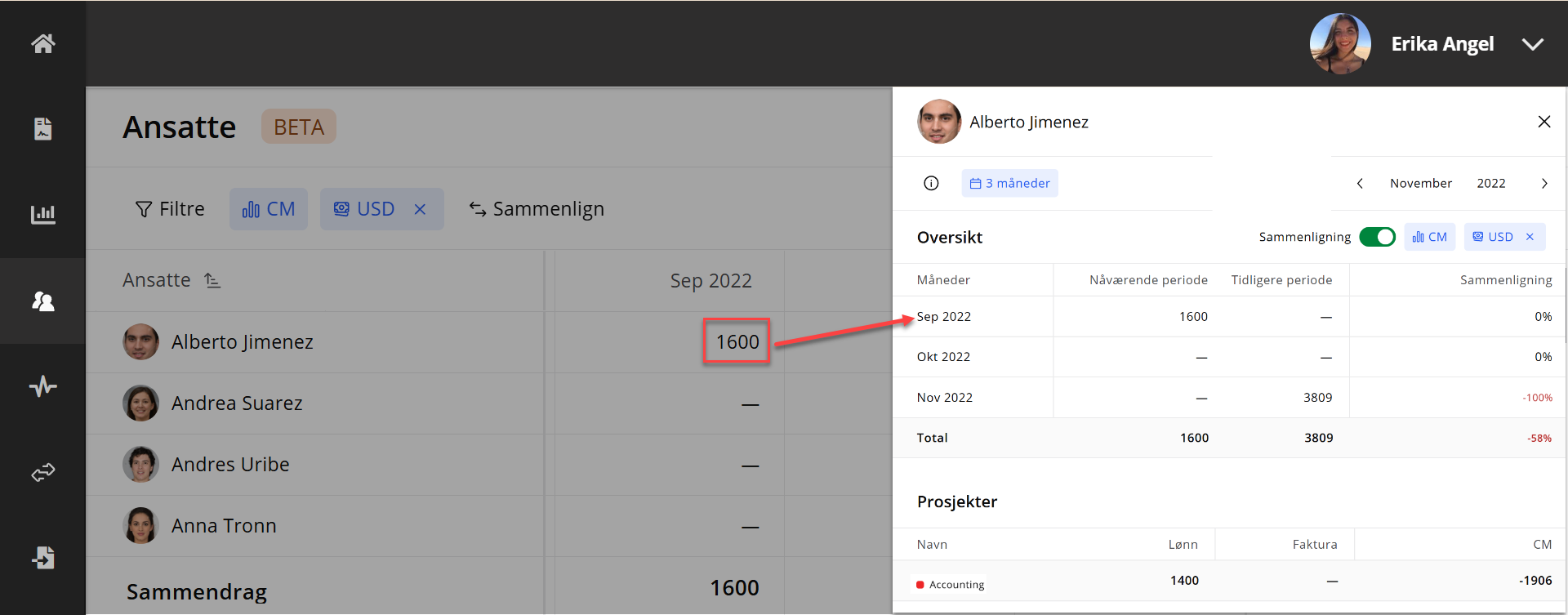Screen dimensions: 1568x615
Task: Remove USD filter chip in detail panel
Action: point(1530,237)
